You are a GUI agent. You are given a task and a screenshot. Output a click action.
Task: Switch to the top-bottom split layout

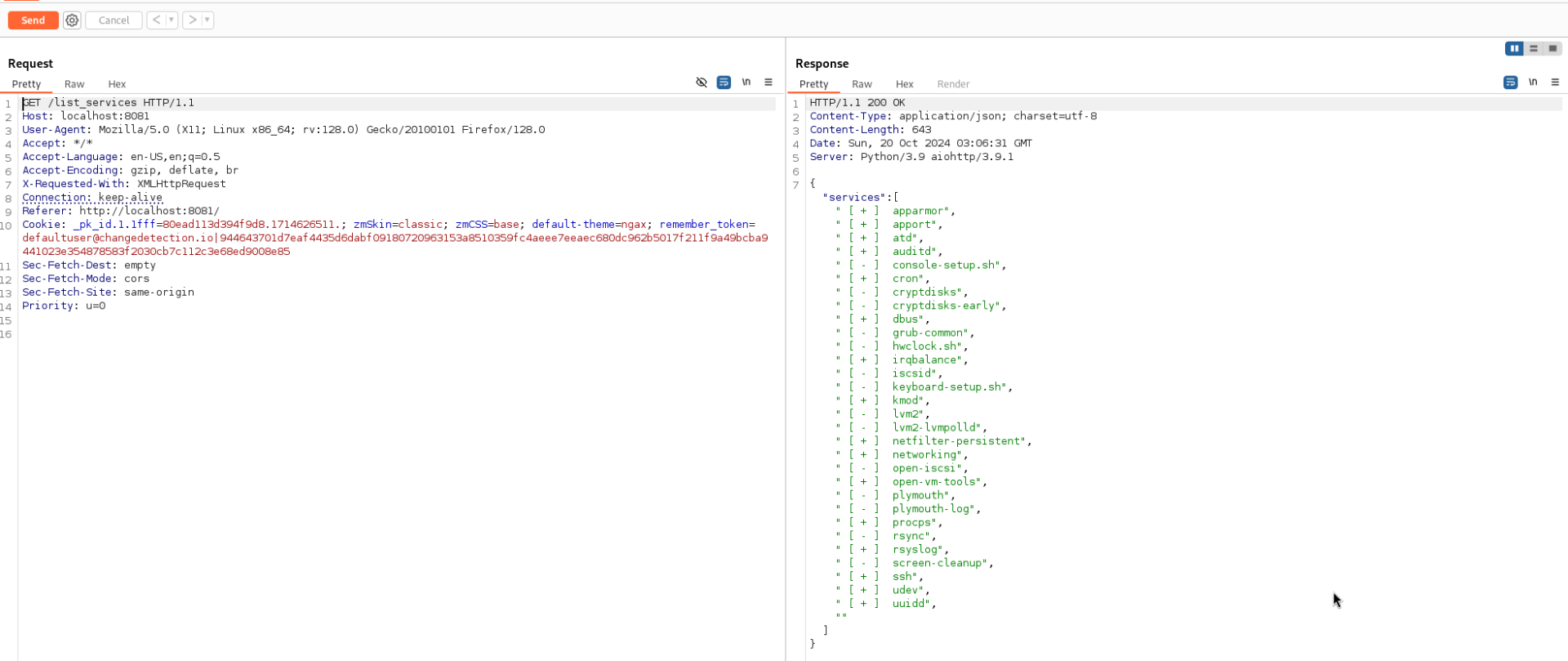point(1534,49)
